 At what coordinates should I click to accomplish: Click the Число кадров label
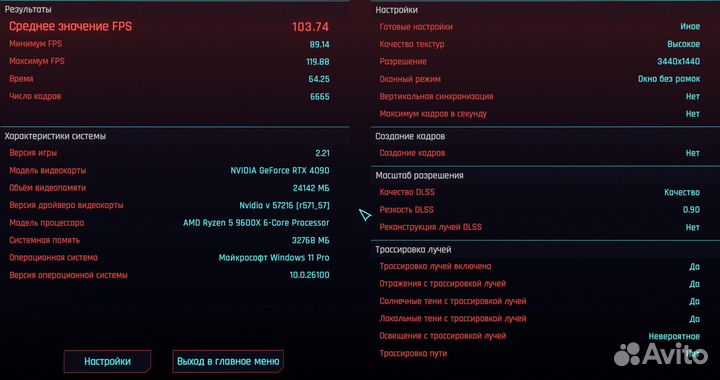pyautogui.click(x=35, y=96)
